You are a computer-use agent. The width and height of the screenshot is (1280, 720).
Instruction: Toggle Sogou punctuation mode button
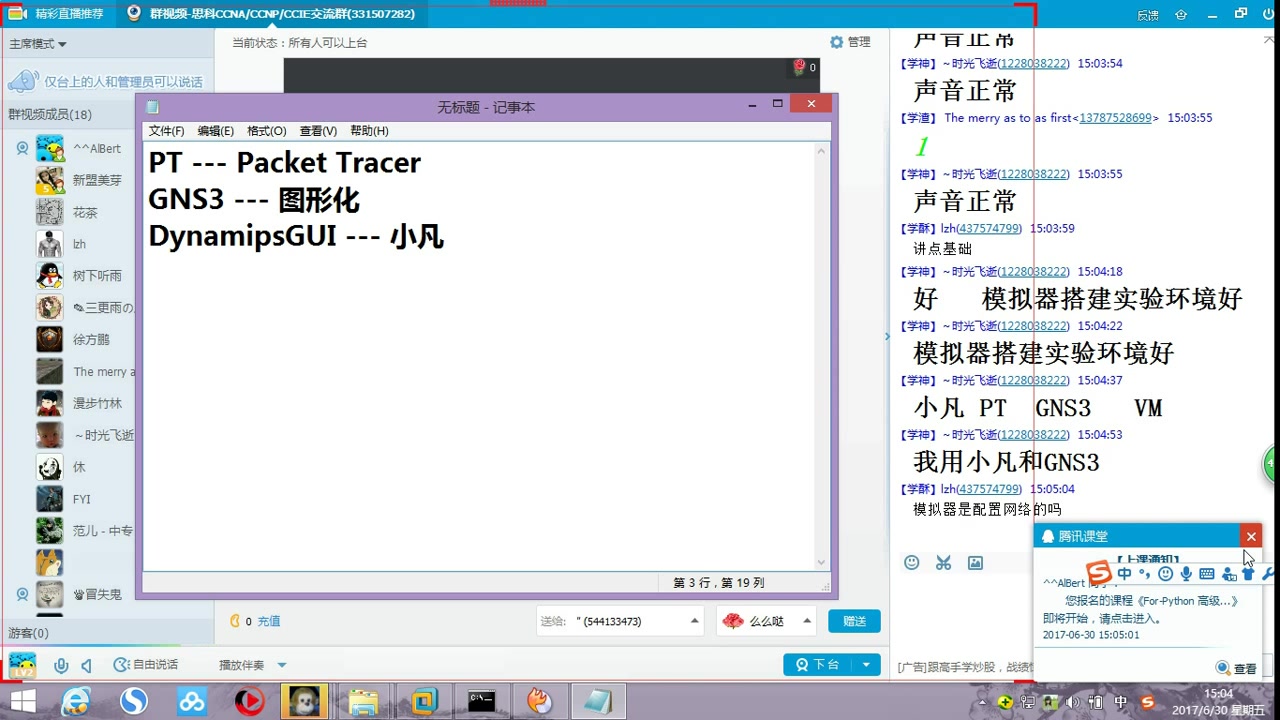pyautogui.click(x=1145, y=573)
